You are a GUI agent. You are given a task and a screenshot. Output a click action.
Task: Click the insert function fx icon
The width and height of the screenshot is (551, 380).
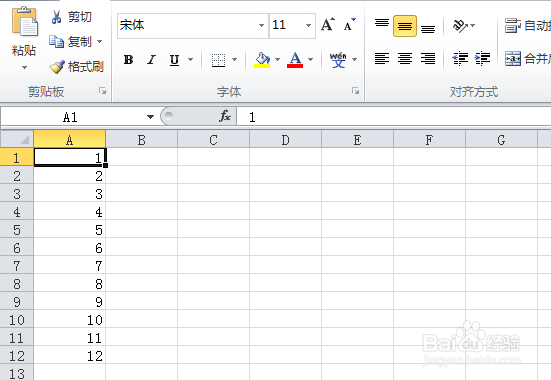[x=225, y=116]
